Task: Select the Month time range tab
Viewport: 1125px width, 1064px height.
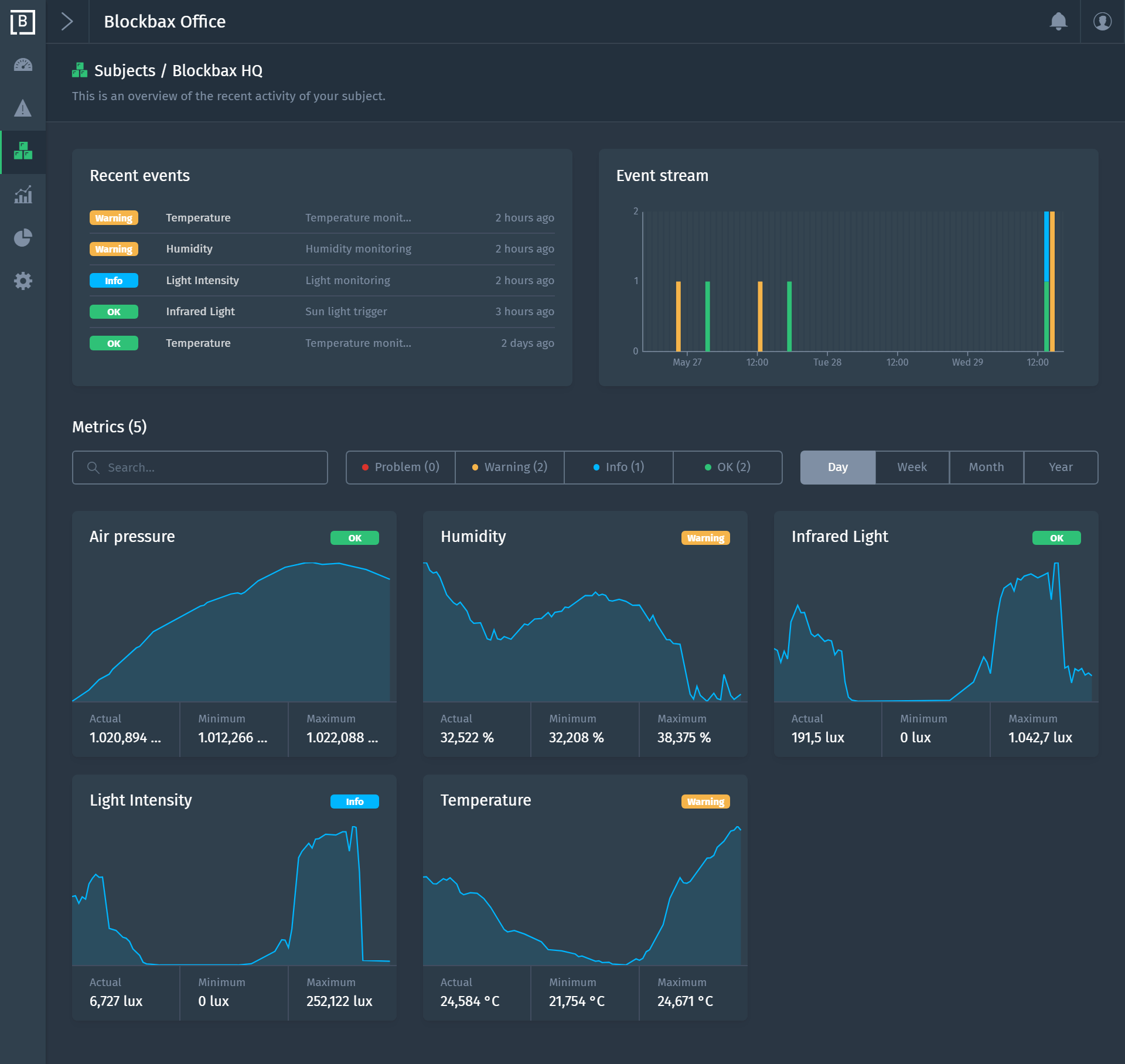Action: coord(986,467)
